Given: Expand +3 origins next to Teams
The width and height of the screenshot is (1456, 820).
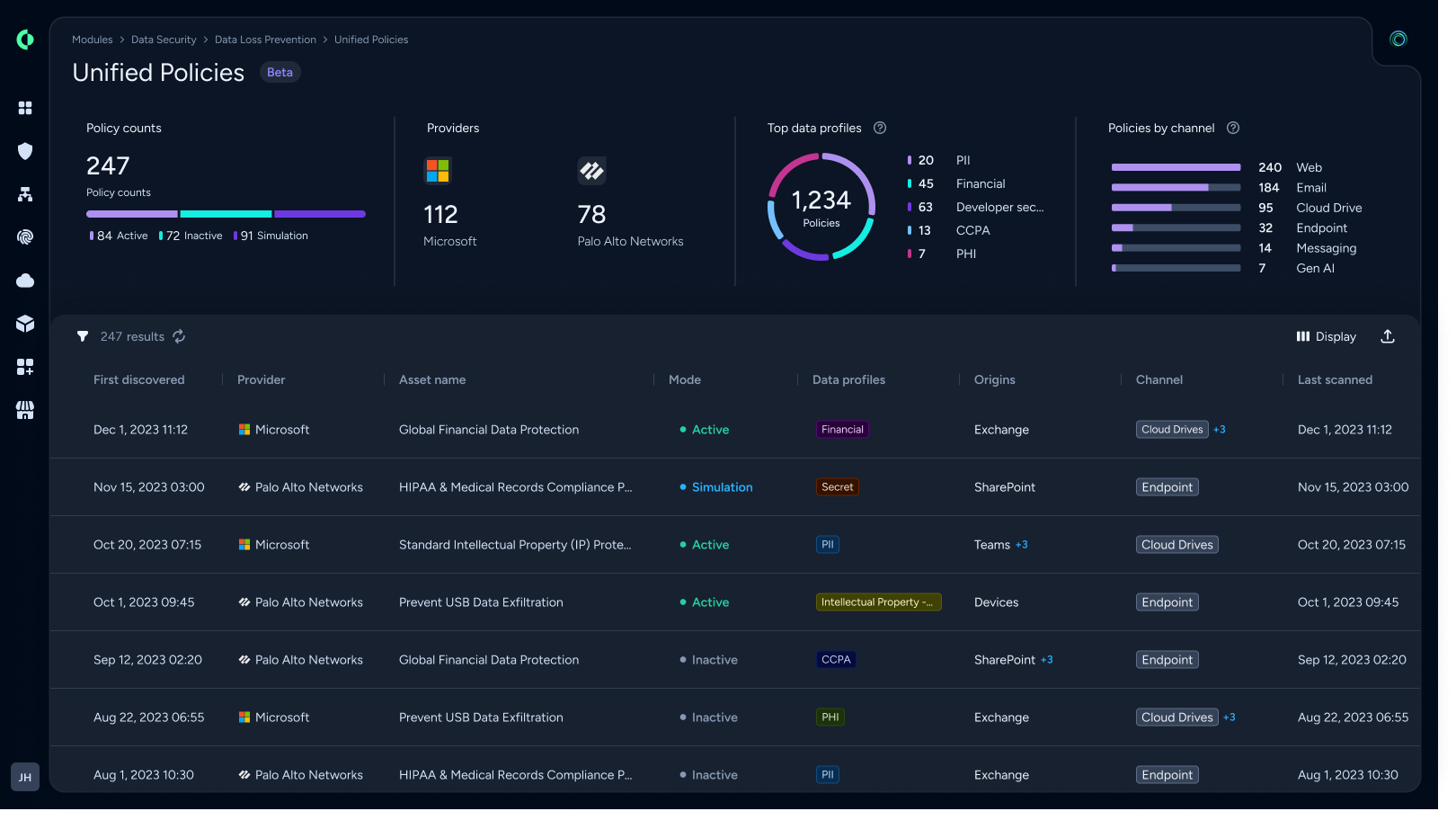Looking at the screenshot, I should tap(1035, 551).
